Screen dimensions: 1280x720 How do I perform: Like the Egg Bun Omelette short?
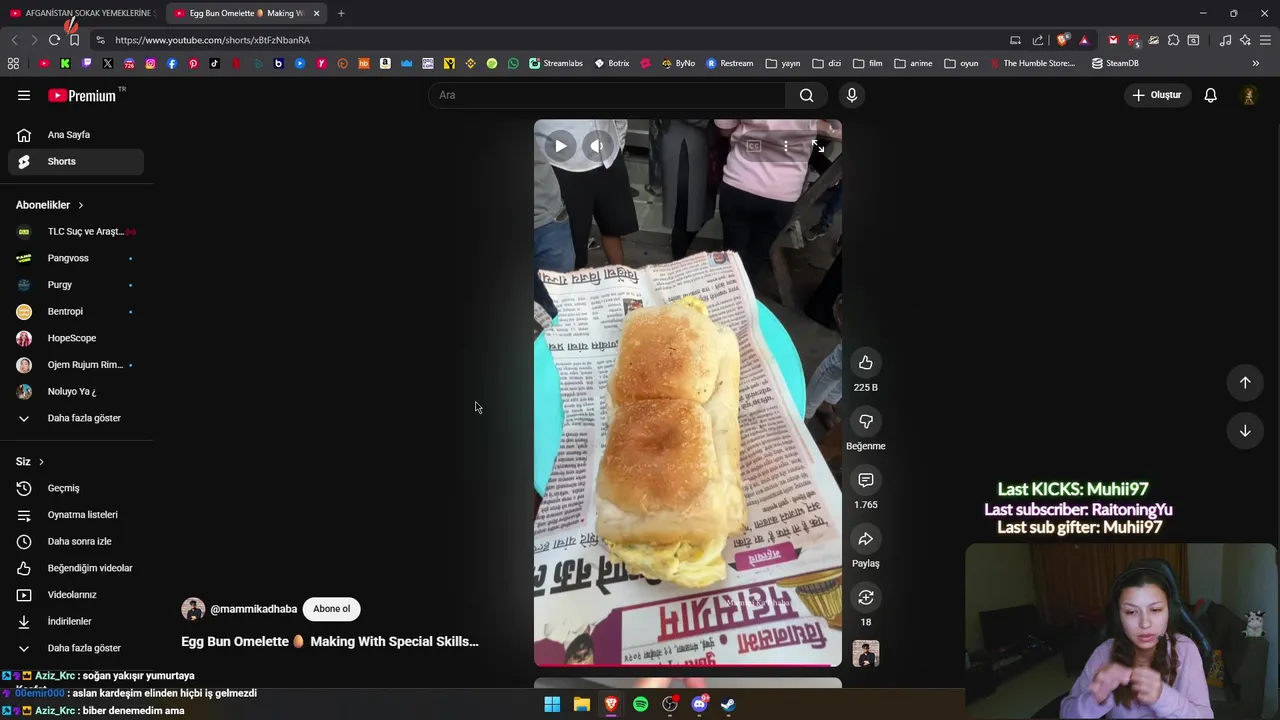[866, 363]
